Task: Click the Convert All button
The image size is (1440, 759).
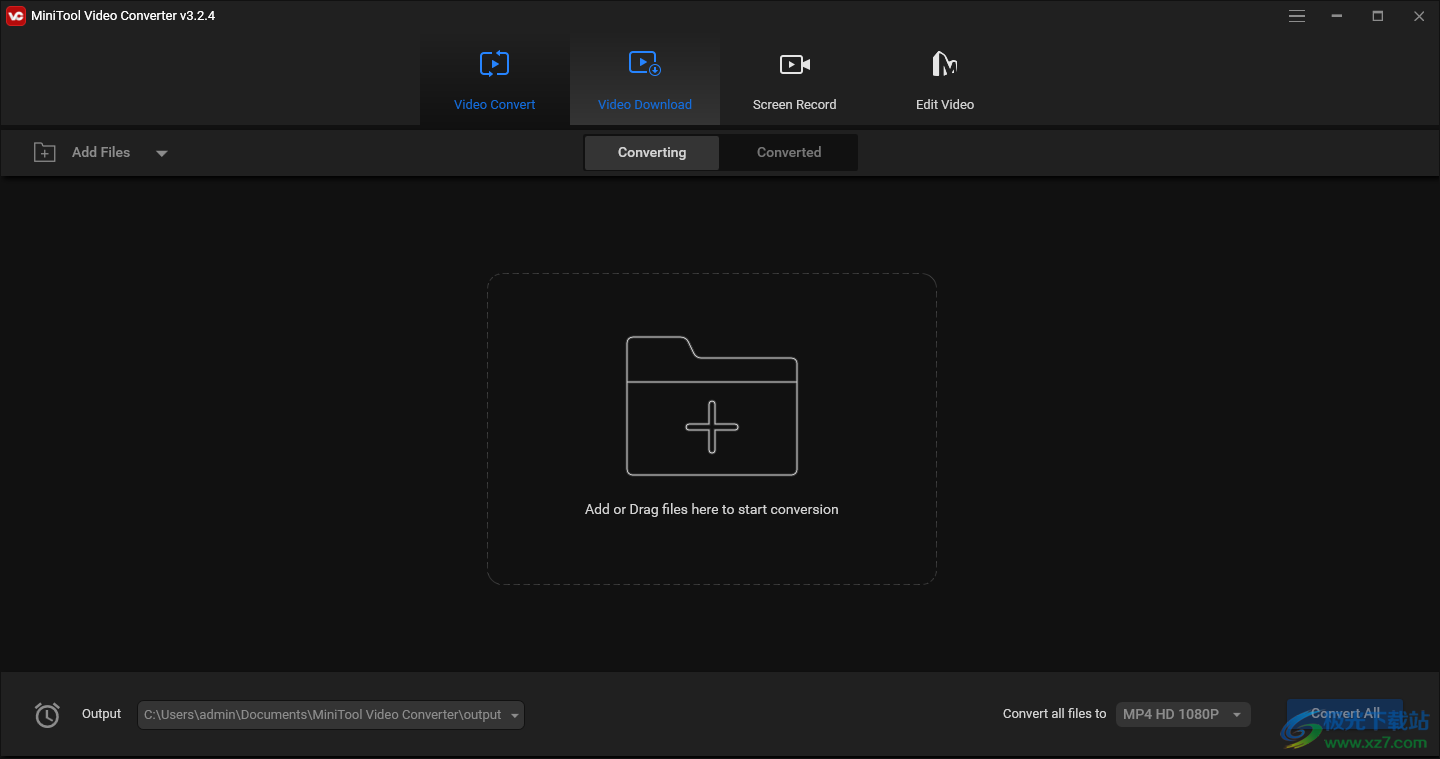Action: coord(1345,714)
